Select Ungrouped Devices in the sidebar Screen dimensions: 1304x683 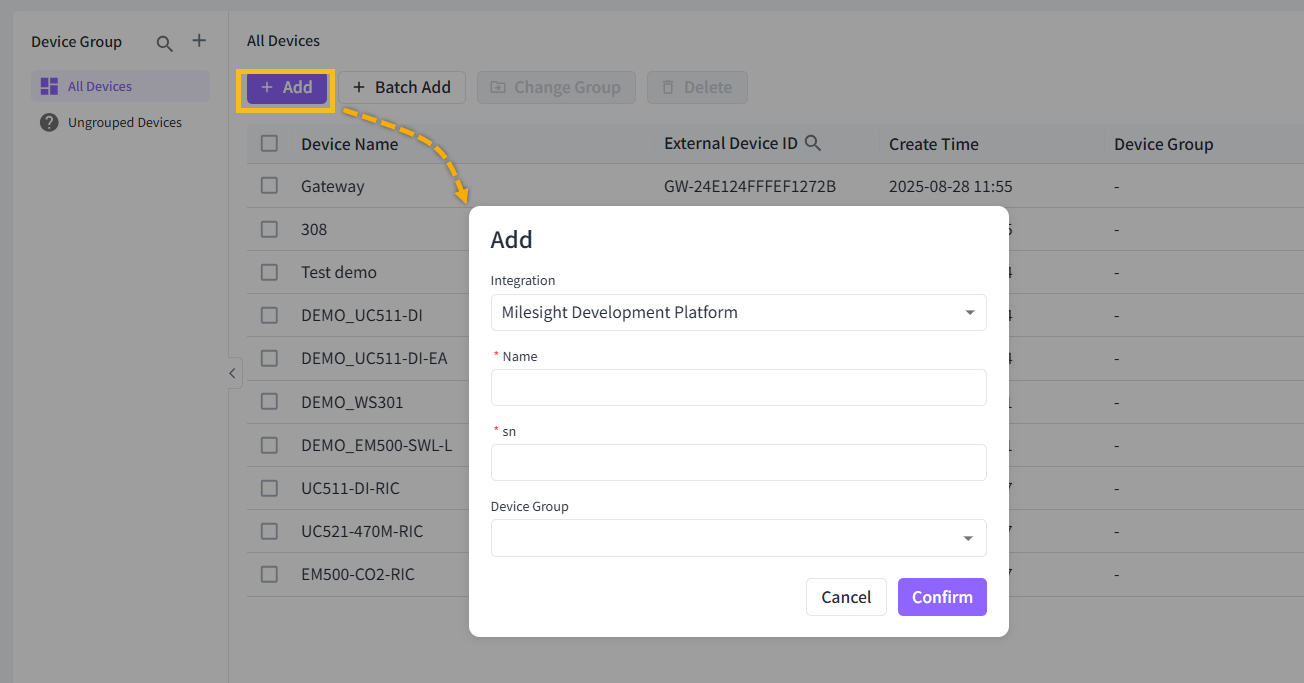point(124,123)
